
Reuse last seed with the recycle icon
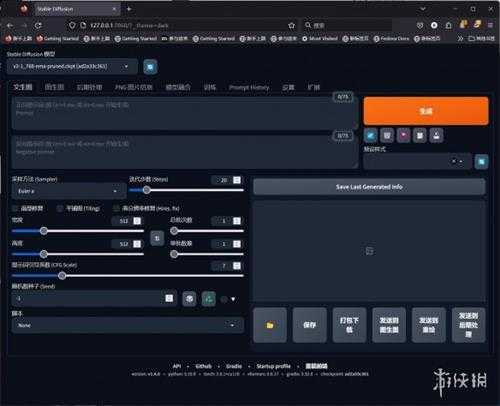point(209,299)
